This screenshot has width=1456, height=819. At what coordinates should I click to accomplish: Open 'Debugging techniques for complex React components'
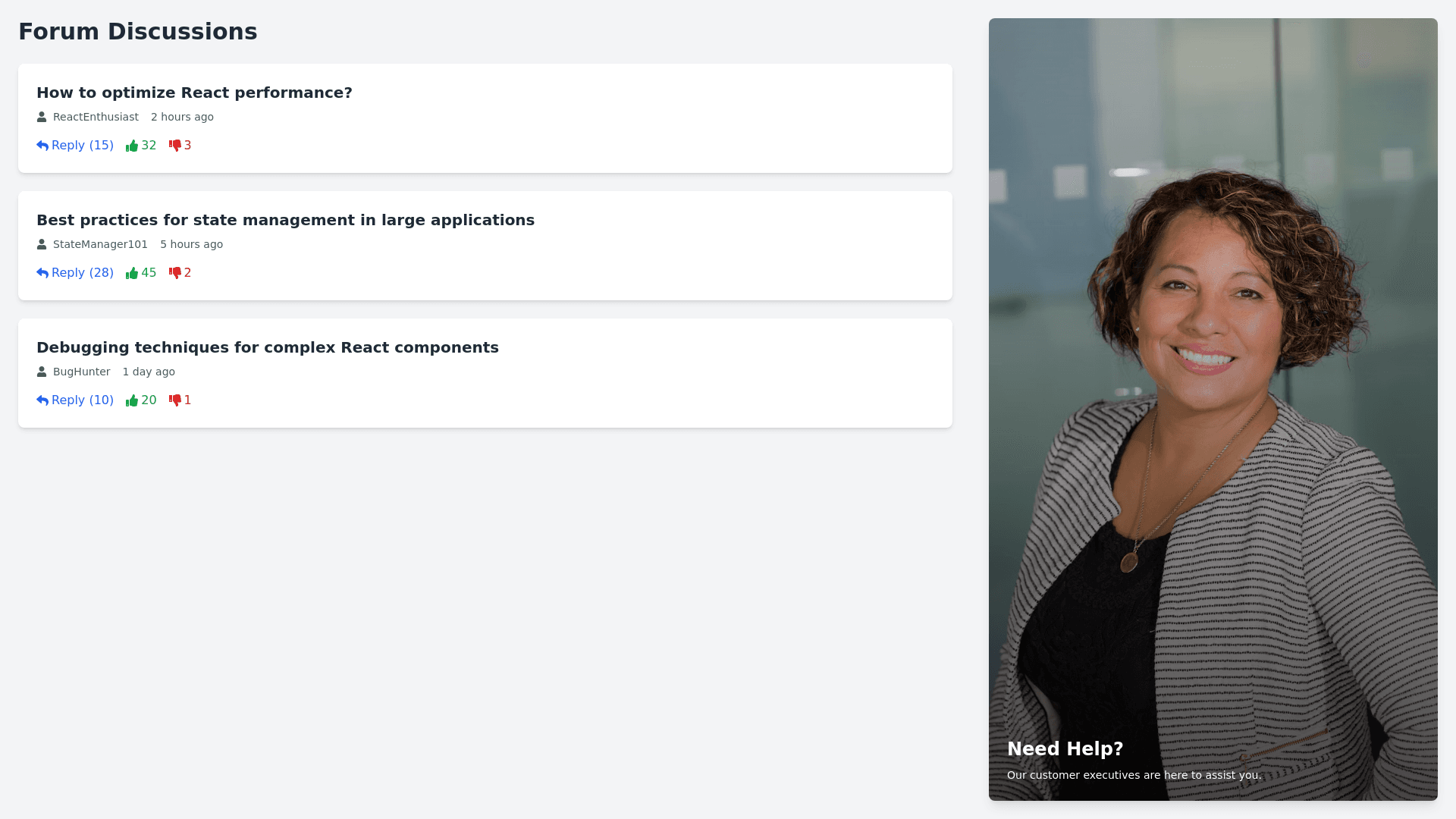point(268,347)
